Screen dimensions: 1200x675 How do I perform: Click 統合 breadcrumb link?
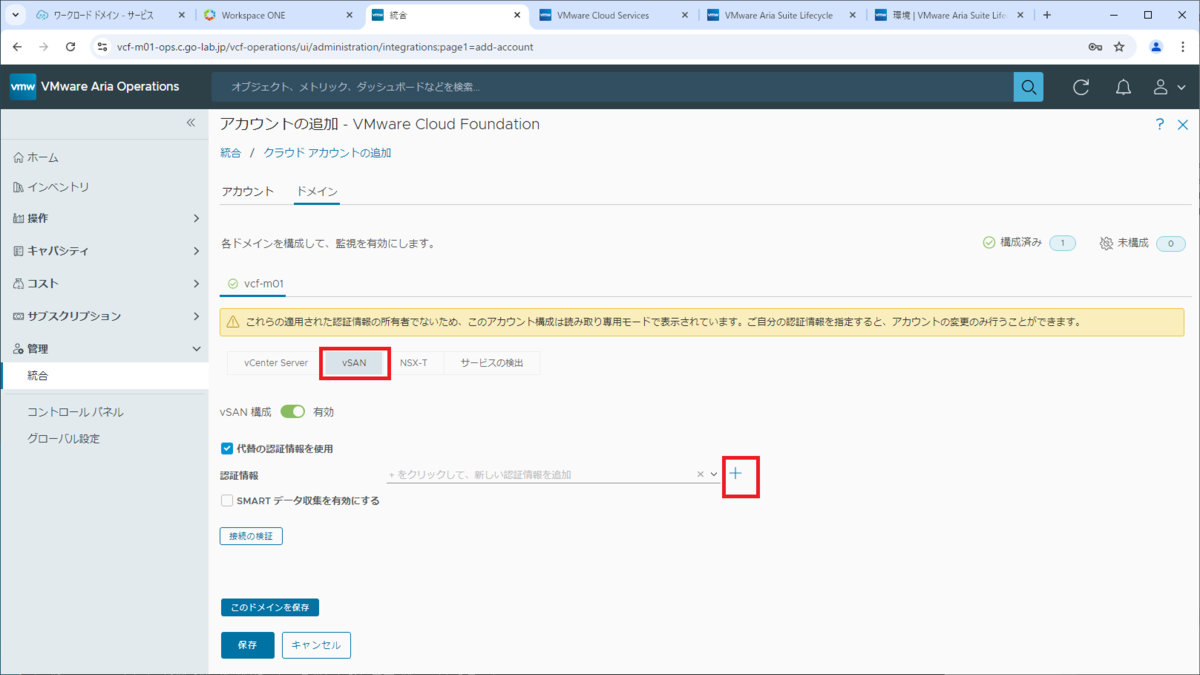pyautogui.click(x=230, y=153)
